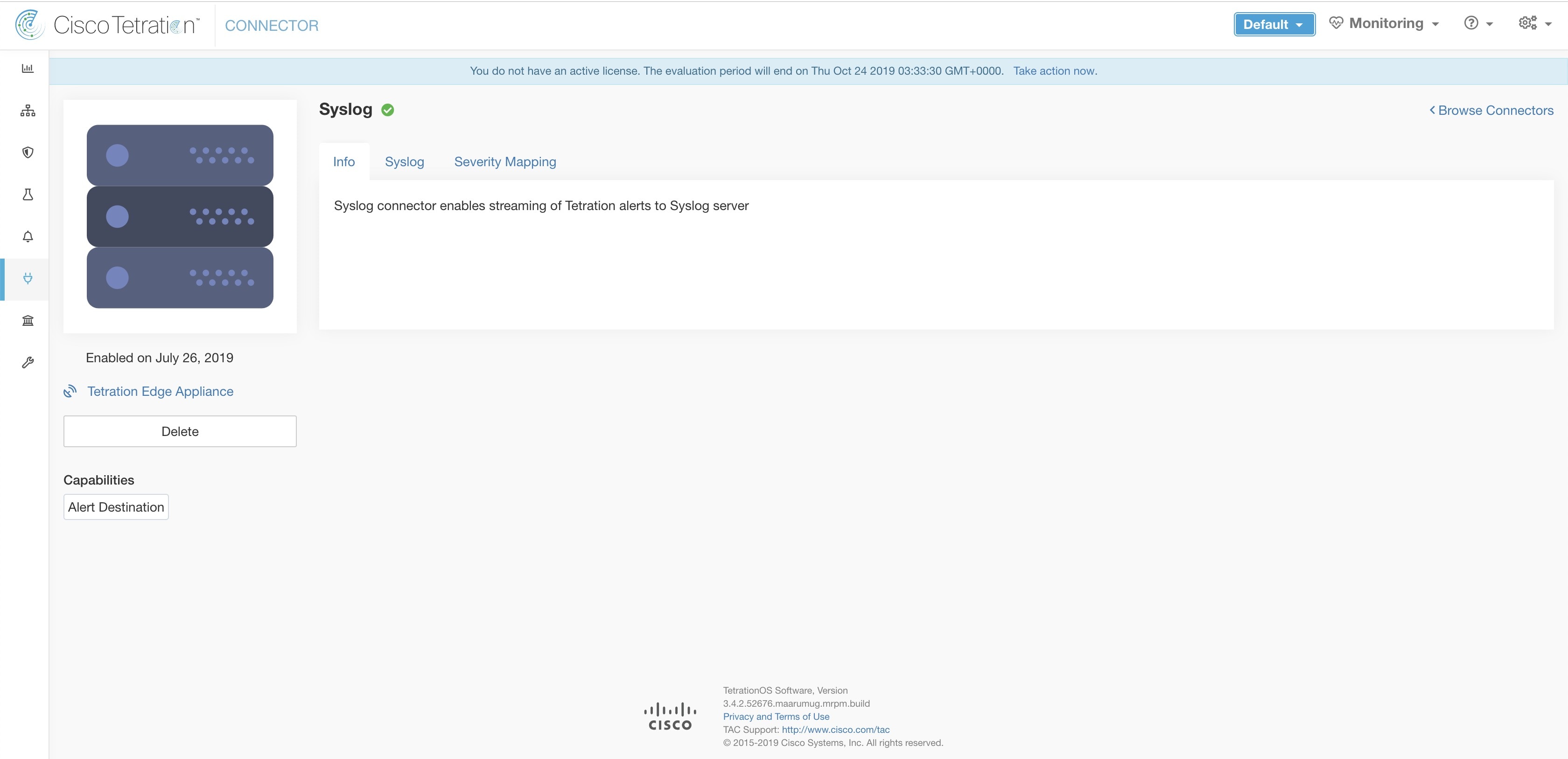1568x759 pixels.
Task: Click the Delete button
Action: point(180,431)
